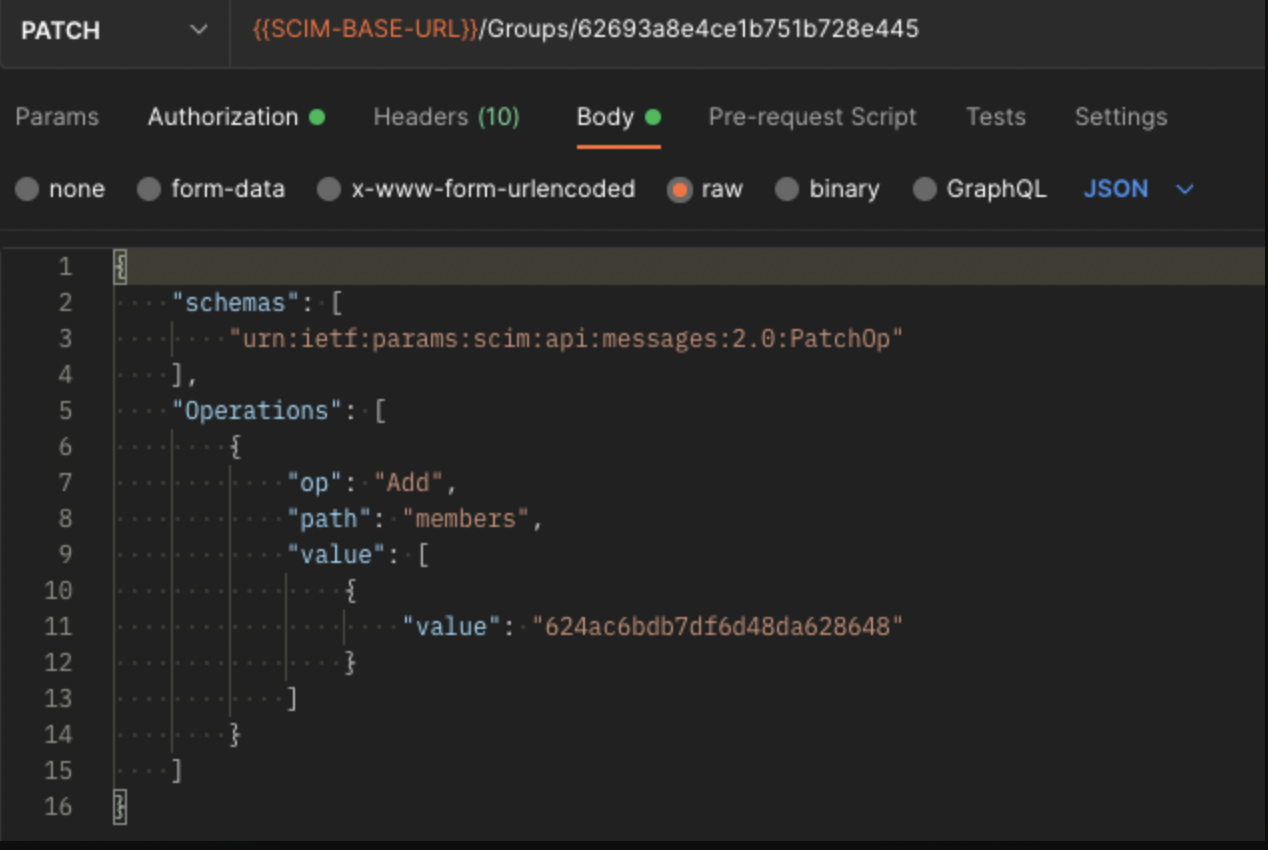Viewport: 1268px width, 850px height.
Task: Select the raw body option
Action: click(680, 190)
